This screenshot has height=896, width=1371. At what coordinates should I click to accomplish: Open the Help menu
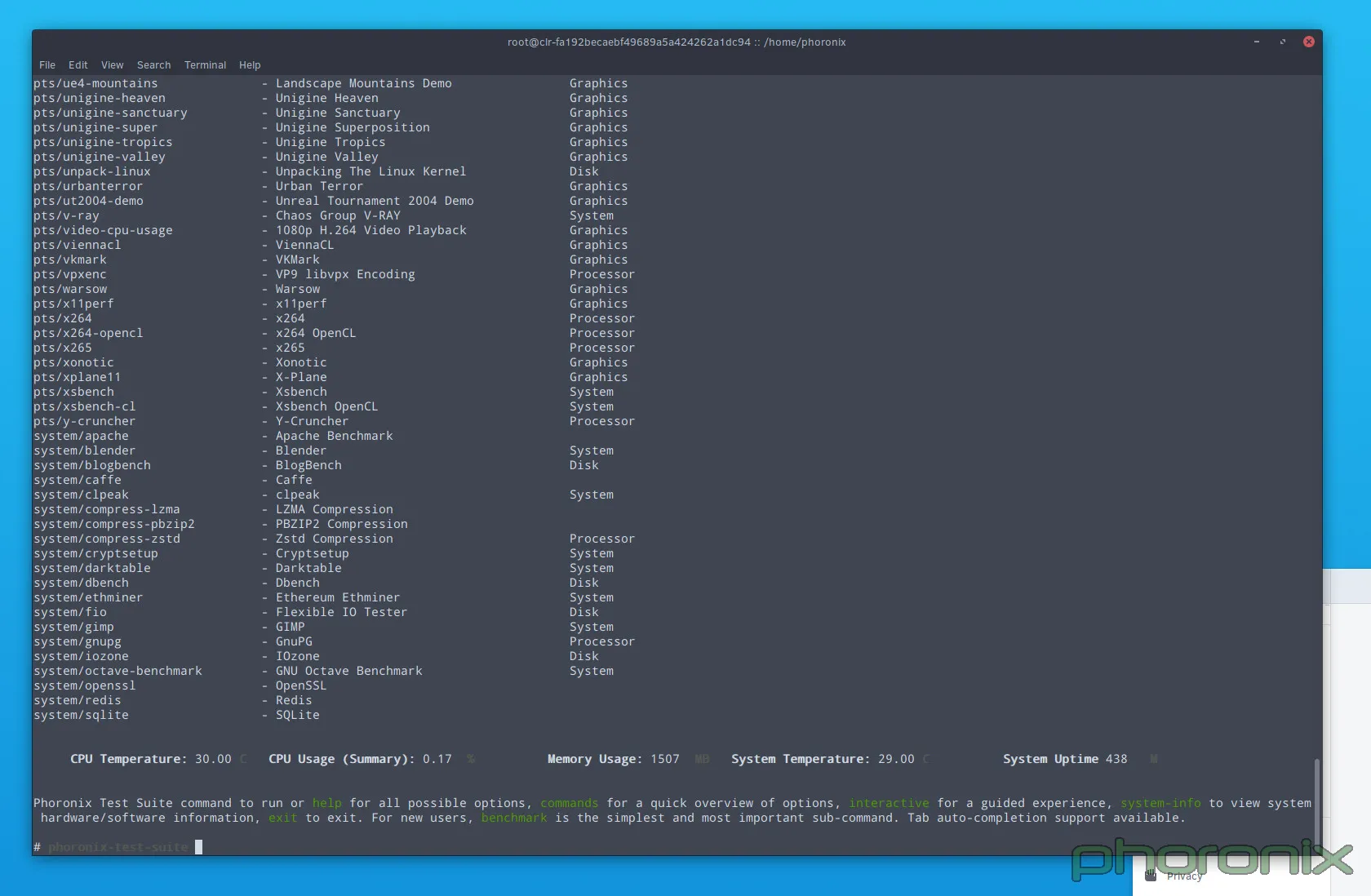tap(250, 65)
